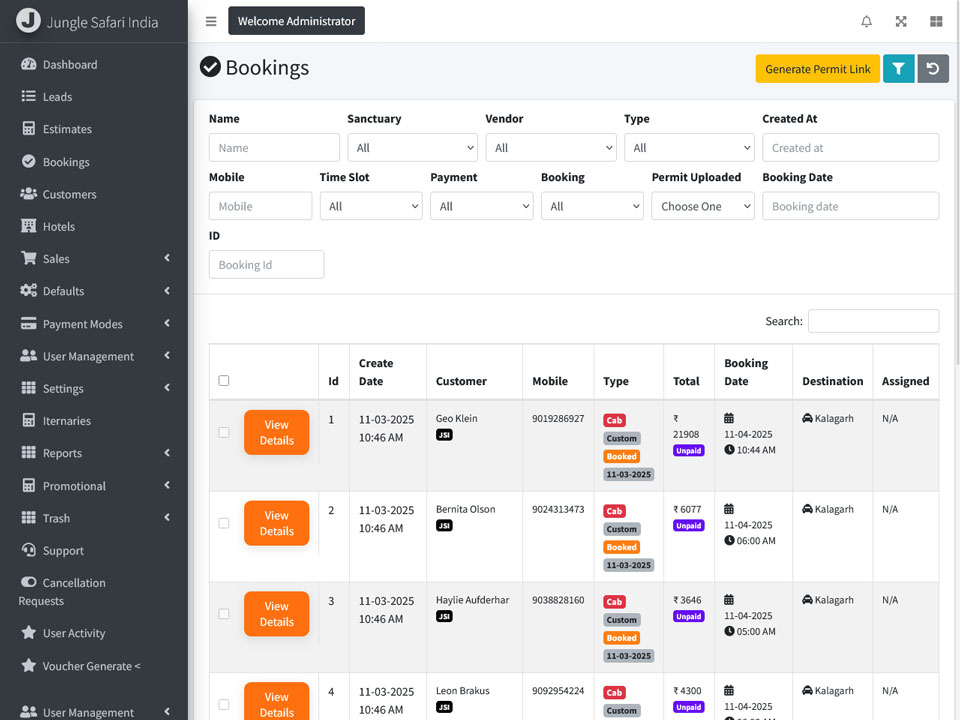The height and width of the screenshot is (720, 960).
Task: Expand the Settings submenu chevron
Action: (167, 388)
